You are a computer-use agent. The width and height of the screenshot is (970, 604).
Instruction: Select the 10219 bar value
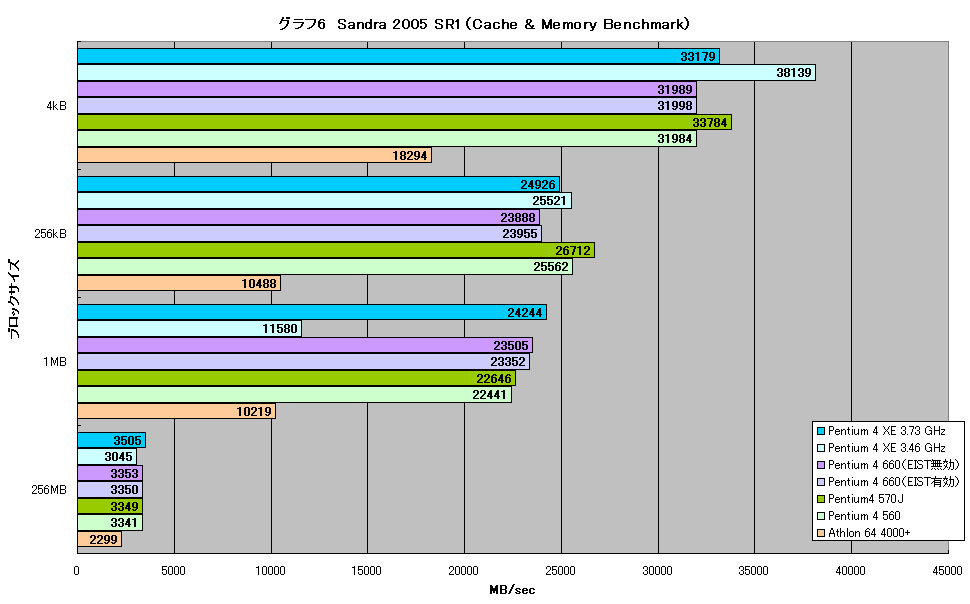(254, 411)
